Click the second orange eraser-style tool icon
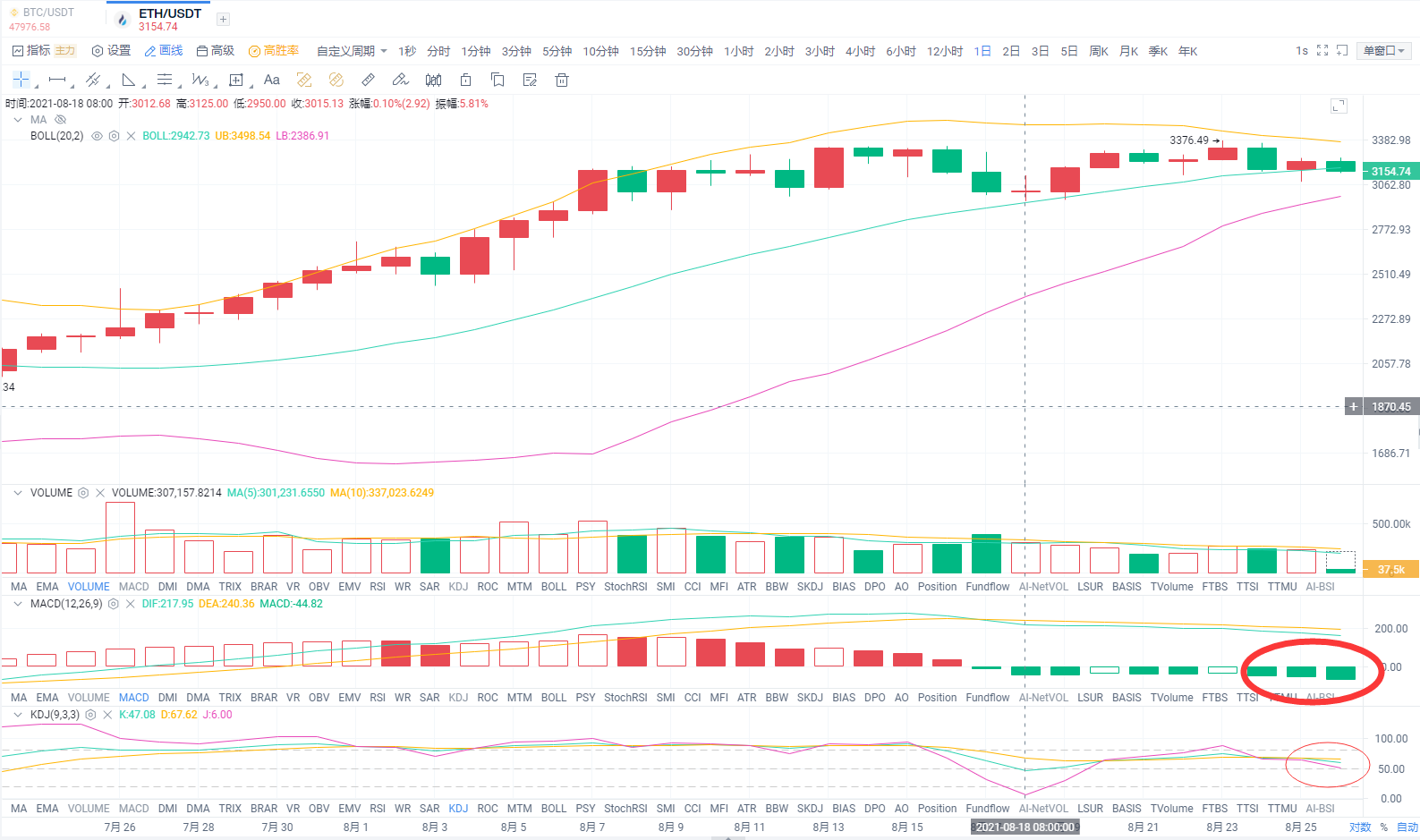1420x840 pixels. pos(336,80)
